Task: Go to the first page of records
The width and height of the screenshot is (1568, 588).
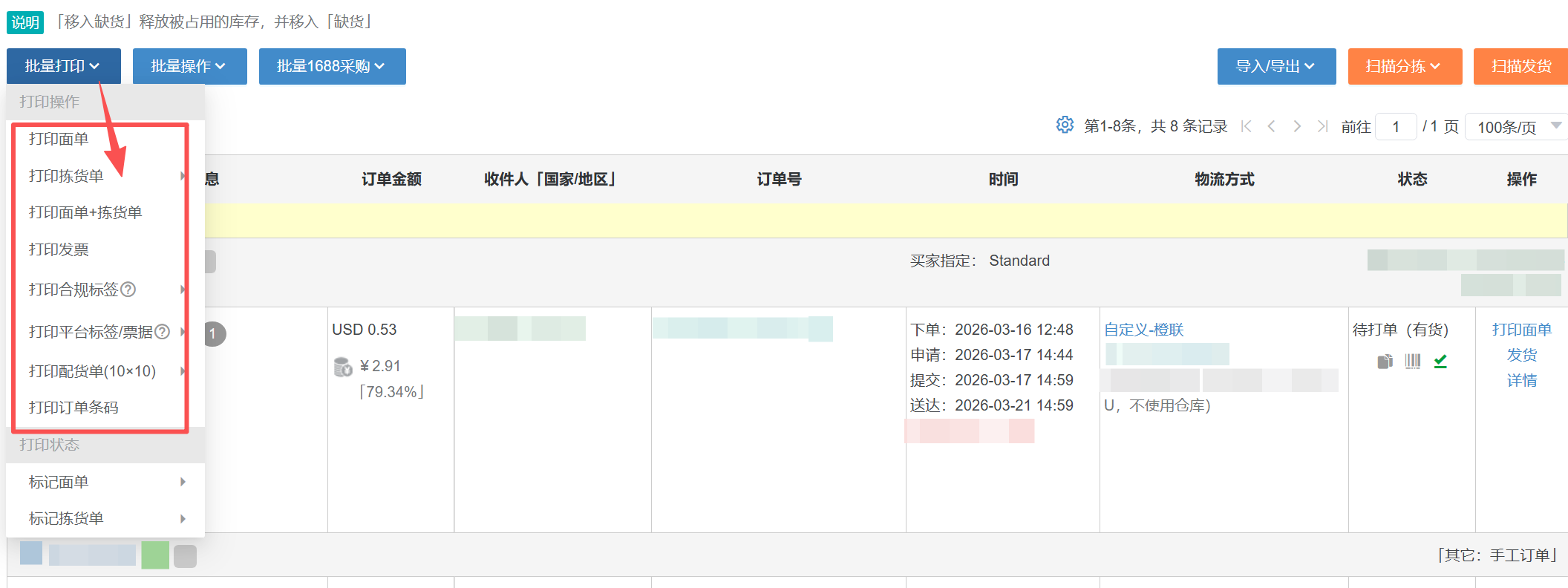Action: (1247, 126)
